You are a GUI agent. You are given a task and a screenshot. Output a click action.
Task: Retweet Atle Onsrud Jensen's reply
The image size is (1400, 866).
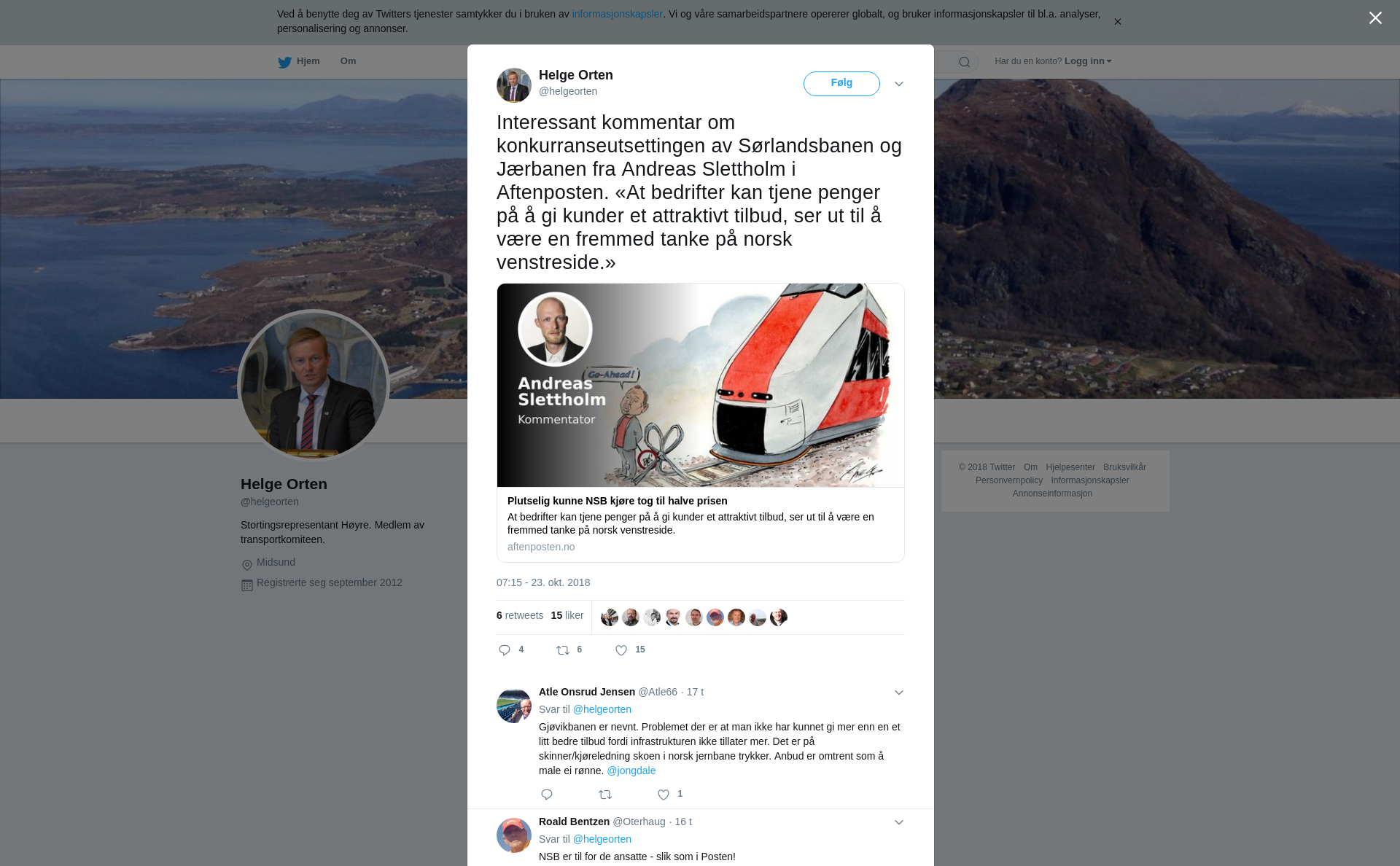[605, 795]
